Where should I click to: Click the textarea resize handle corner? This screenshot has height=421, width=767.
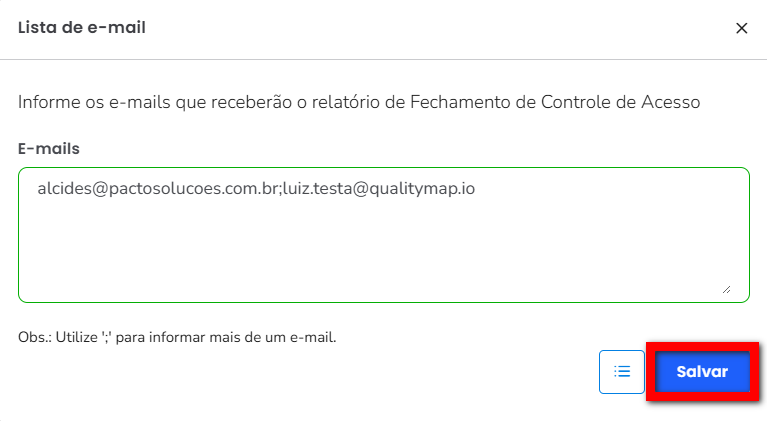point(726,289)
